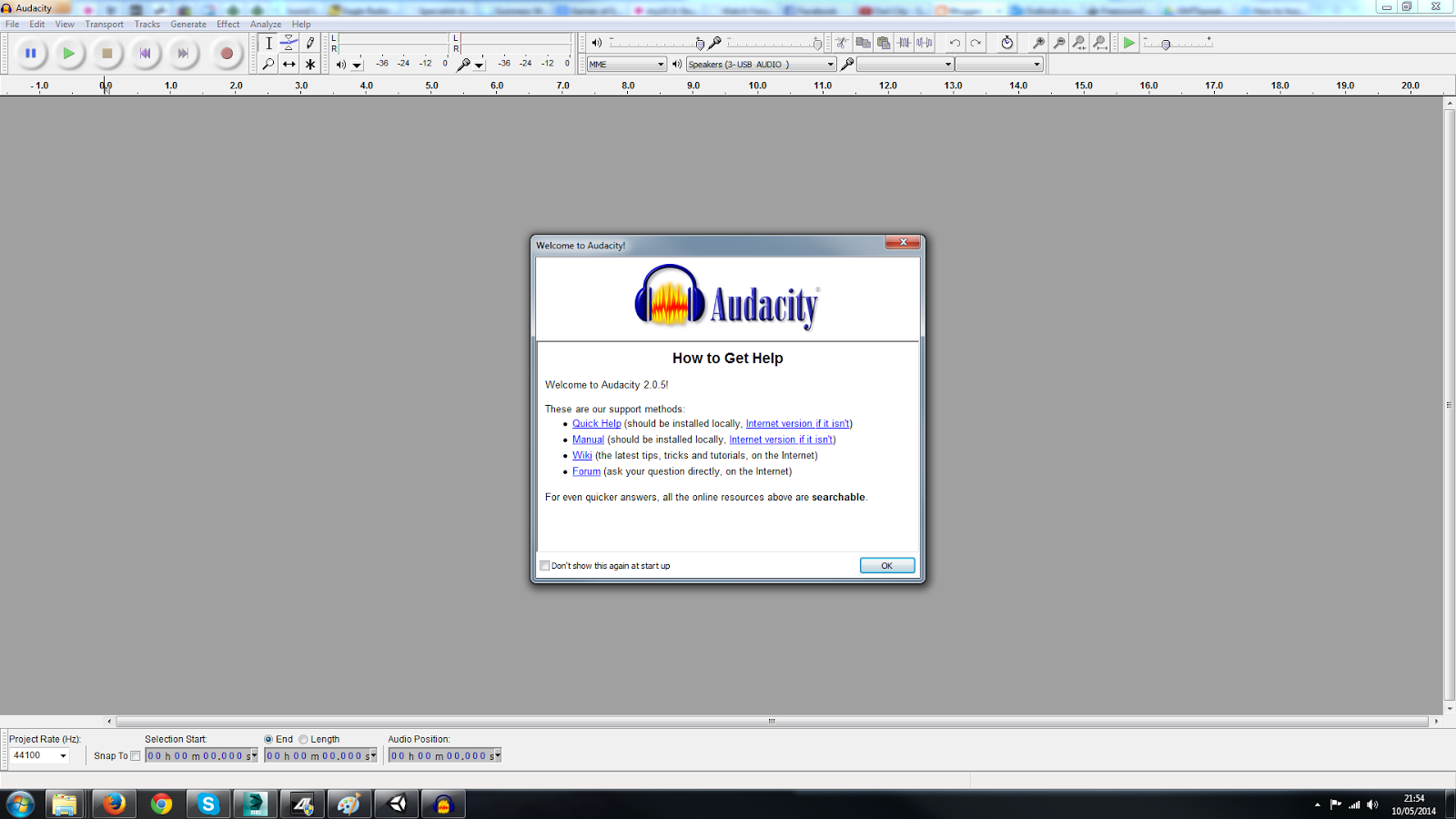Image resolution: width=1456 pixels, height=819 pixels.
Task: Click the horizontal scrollbar thumb
Action: (x=772, y=722)
